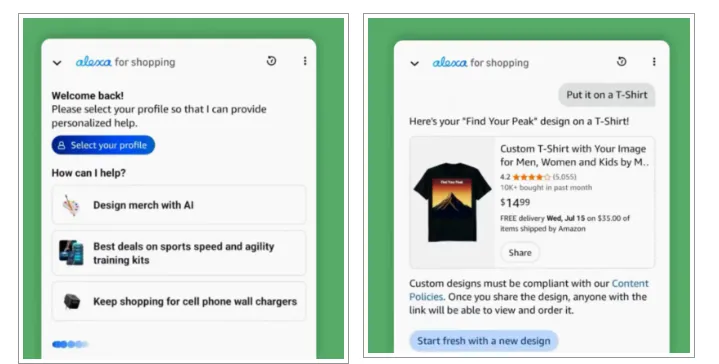Viewport: 719px width, 364px height.
Task: Click the FREE delivery Wed, Jul 15 text
Action: point(565,223)
